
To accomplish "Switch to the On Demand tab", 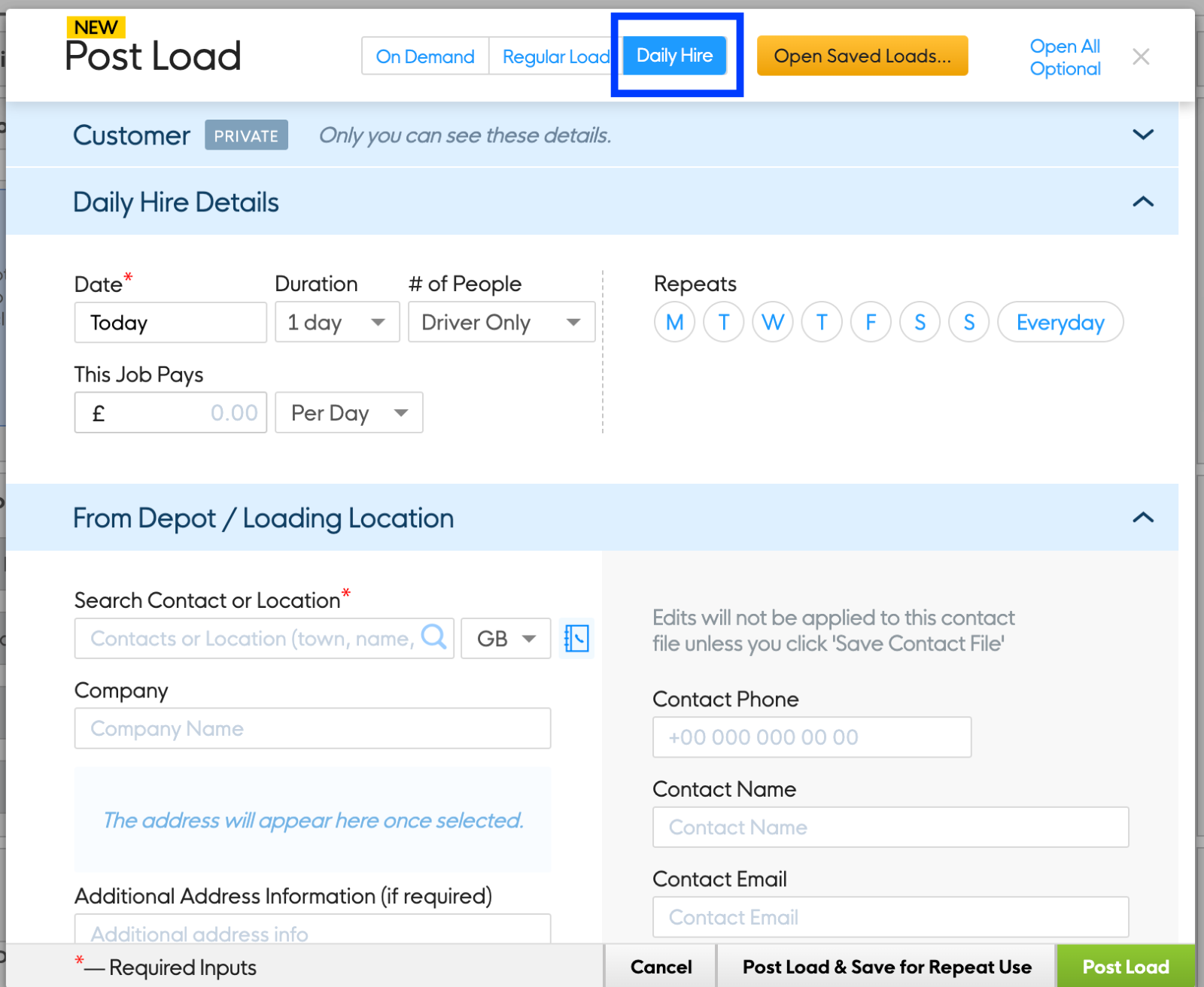I will click(425, 56).
